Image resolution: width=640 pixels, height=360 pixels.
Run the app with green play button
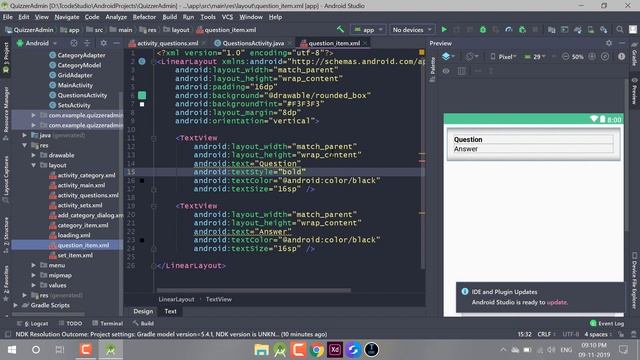click(x=444, y=29)
